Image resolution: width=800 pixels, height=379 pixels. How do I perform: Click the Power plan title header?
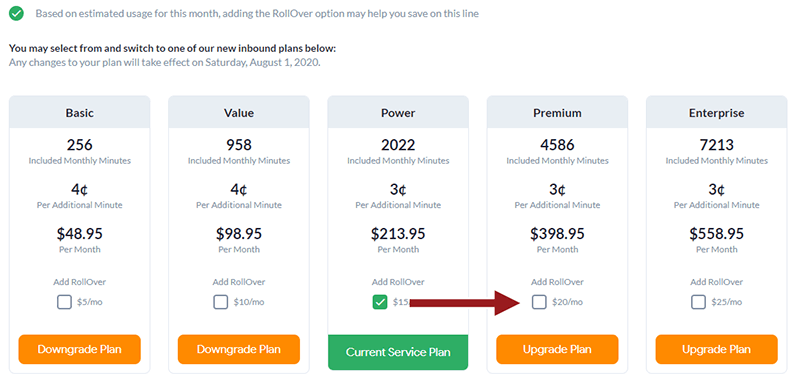(398, 113)
